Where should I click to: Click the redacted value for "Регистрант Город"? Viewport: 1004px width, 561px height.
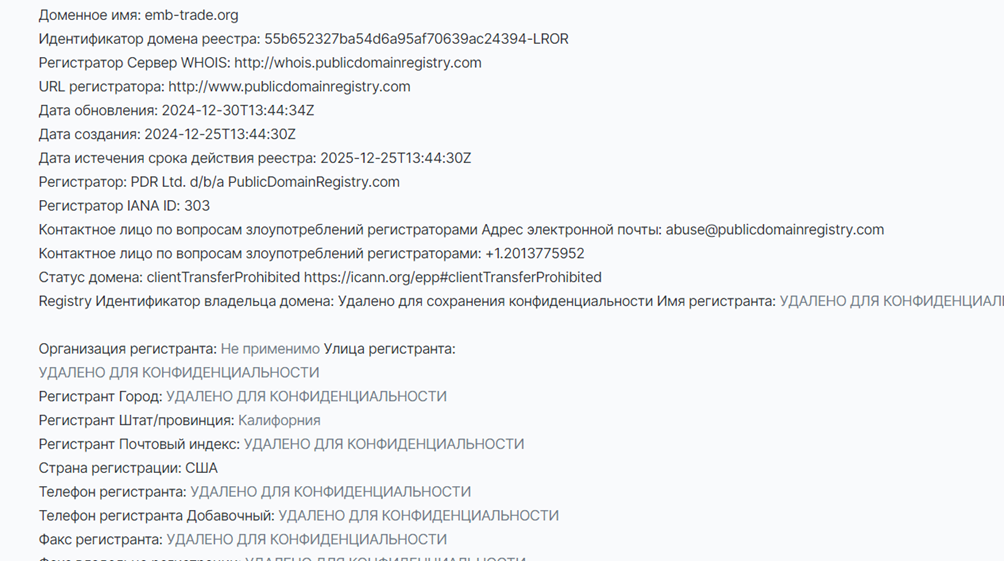pos(306,397)
